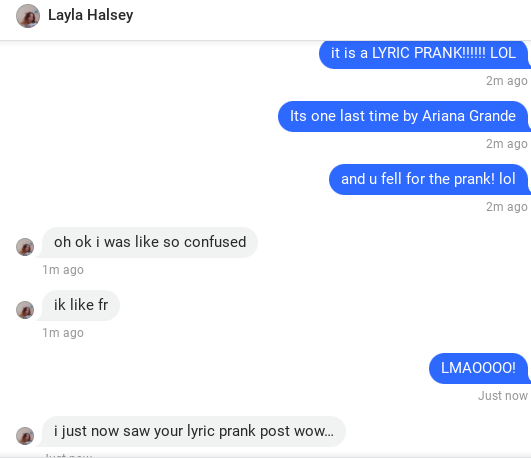531x458 pixels.
Task: Click the timestamp under the Ariana Grande message
Action: click(507, 144)
